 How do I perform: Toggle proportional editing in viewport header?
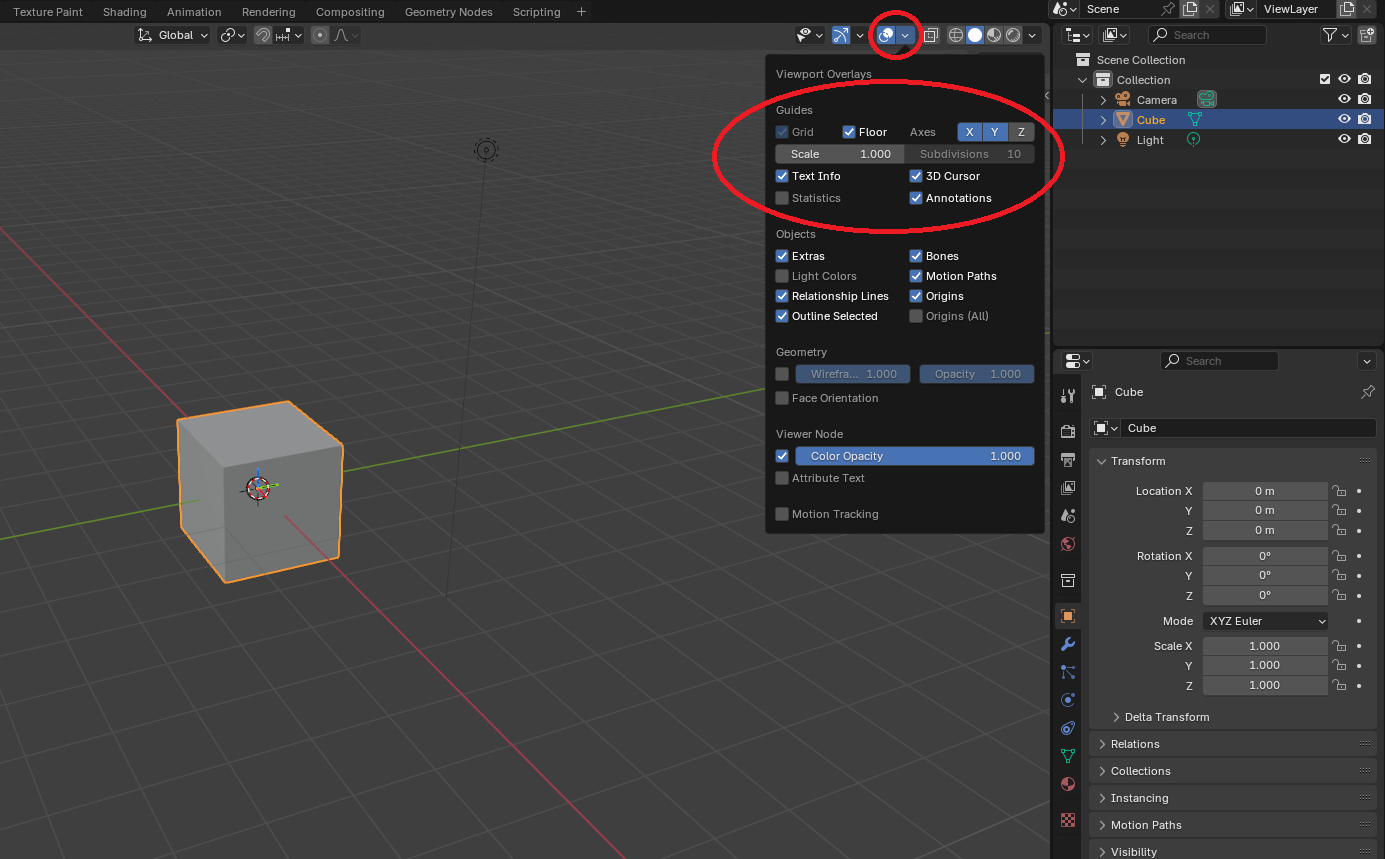320,35
